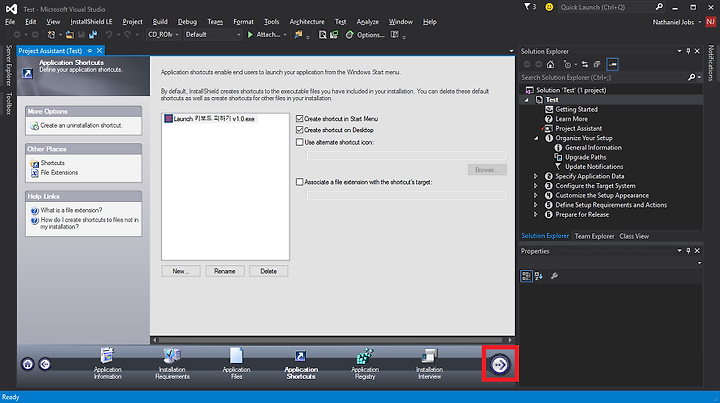
Task: Click Properties panel alphabetical sort icon
Action: coord(539,276)
